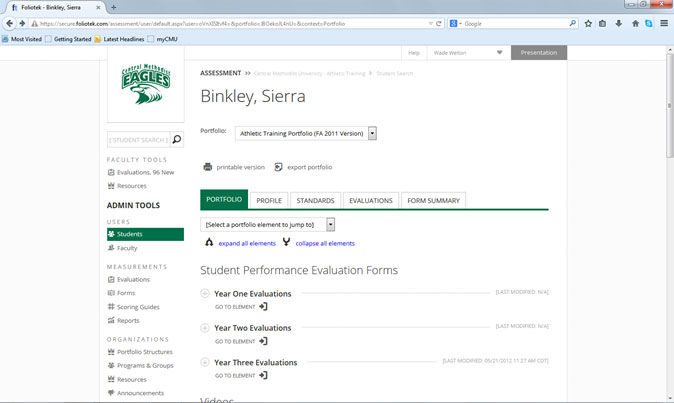This screenshot has height=403, width=674.
Task: Open Scoring Guides in the sidebar
Action: click(x=138, y=307)
